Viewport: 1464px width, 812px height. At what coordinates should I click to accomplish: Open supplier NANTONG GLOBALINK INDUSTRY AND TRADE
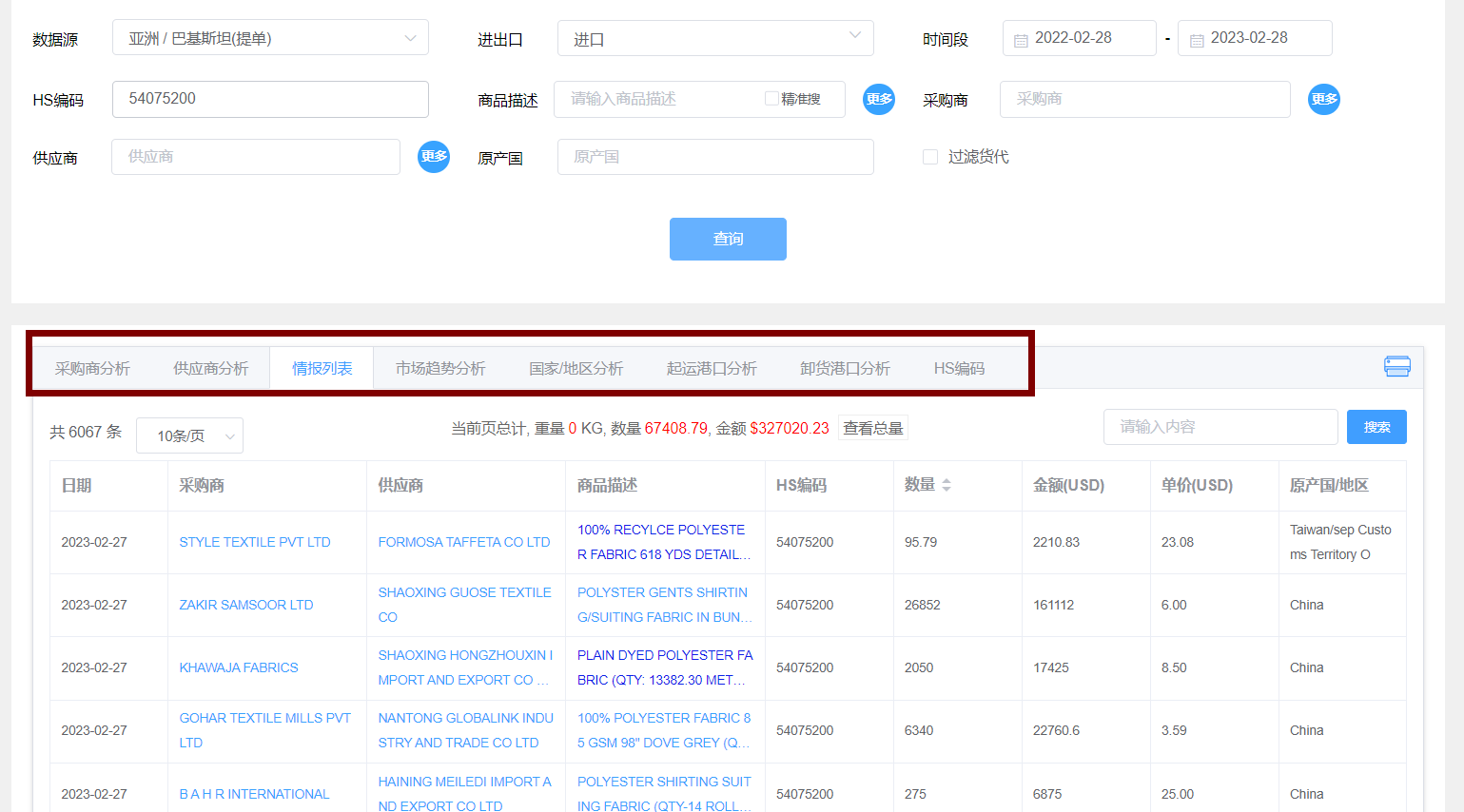(x=466, y=730)
